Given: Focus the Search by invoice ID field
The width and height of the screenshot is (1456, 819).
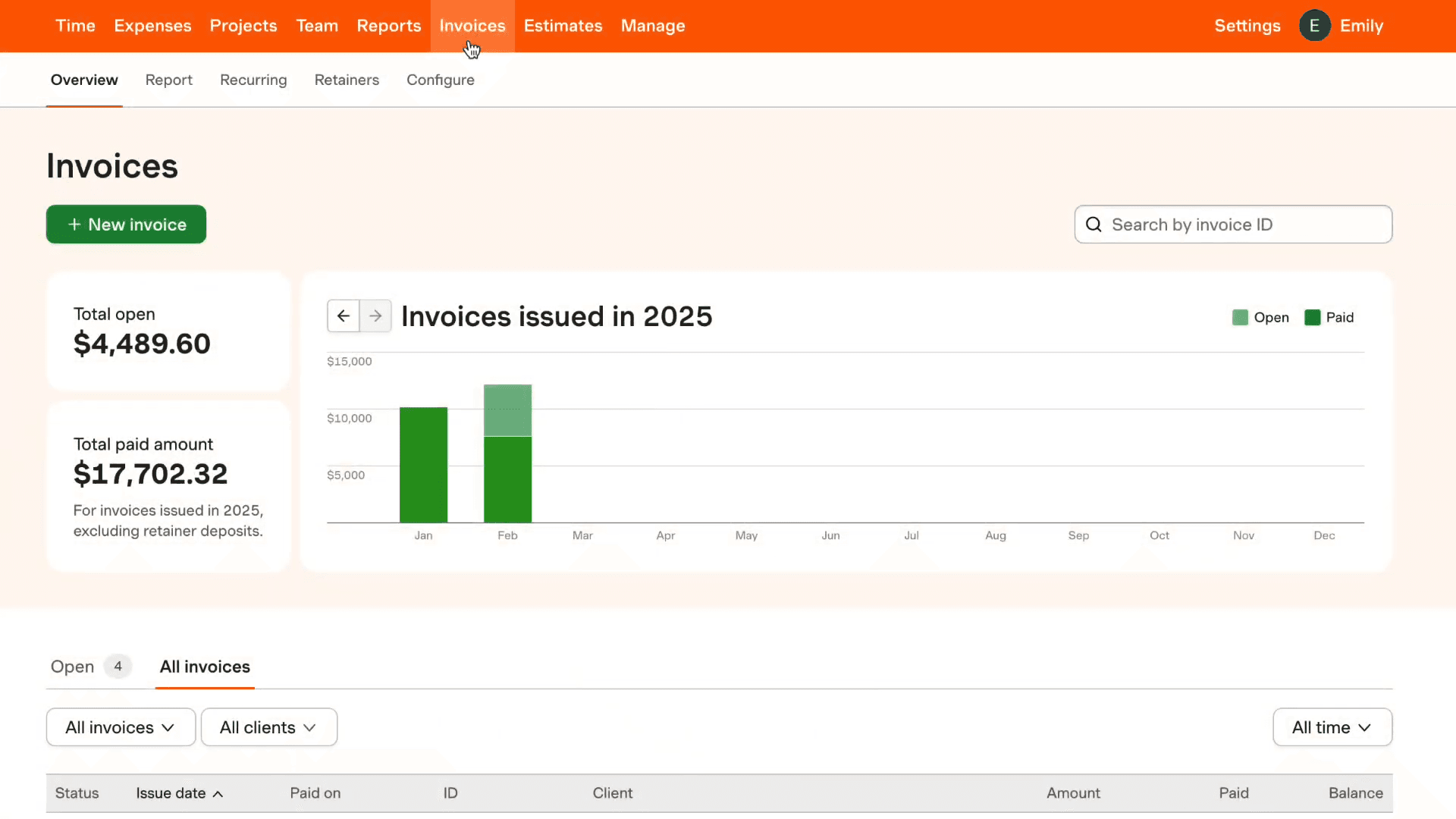Looking at the screenshot, I should coord(1233,224).
